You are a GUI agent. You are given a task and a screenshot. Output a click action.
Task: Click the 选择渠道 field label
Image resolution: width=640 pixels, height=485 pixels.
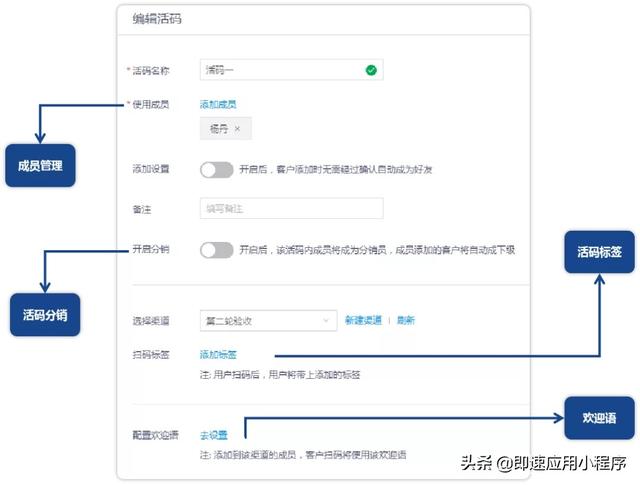151,321
